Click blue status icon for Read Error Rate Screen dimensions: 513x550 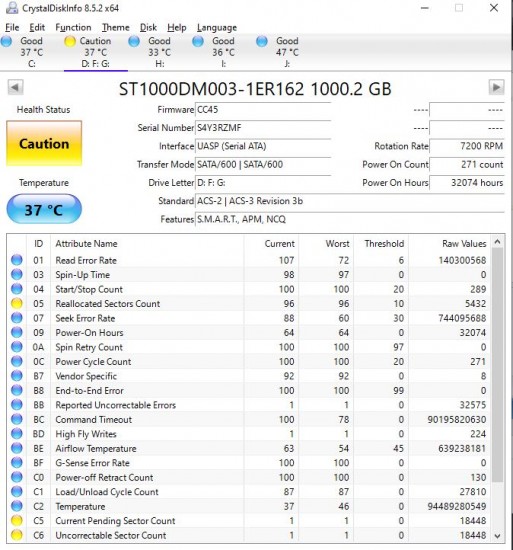point(16,260)
